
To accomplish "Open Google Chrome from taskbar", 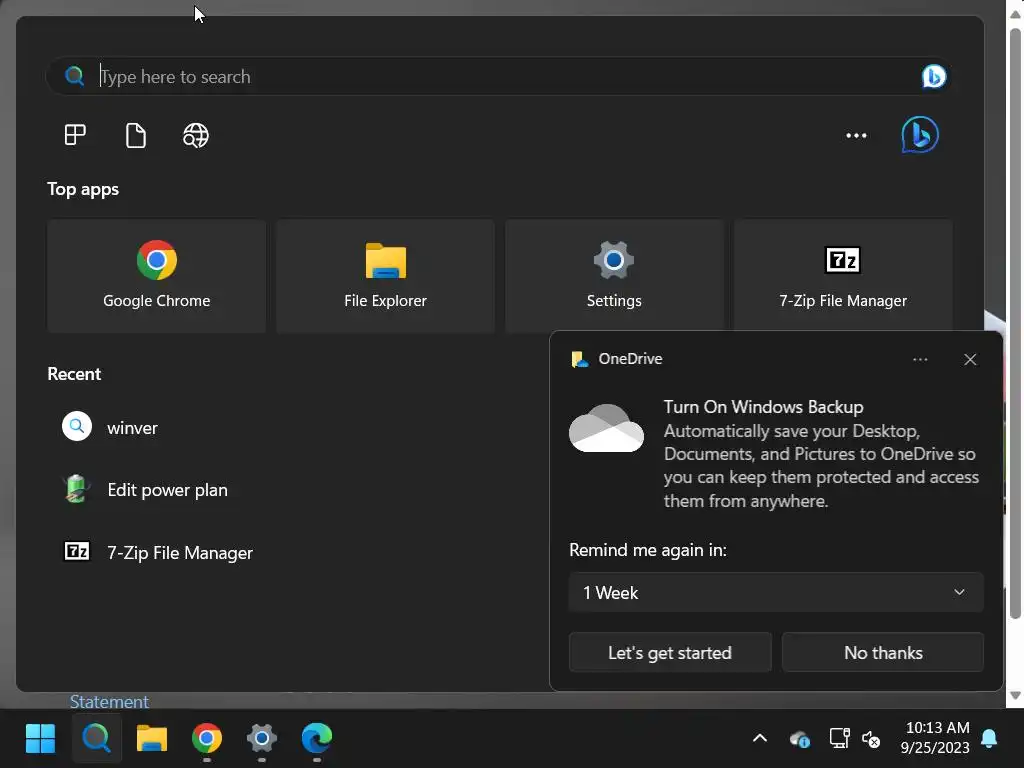I will [206, 738].
